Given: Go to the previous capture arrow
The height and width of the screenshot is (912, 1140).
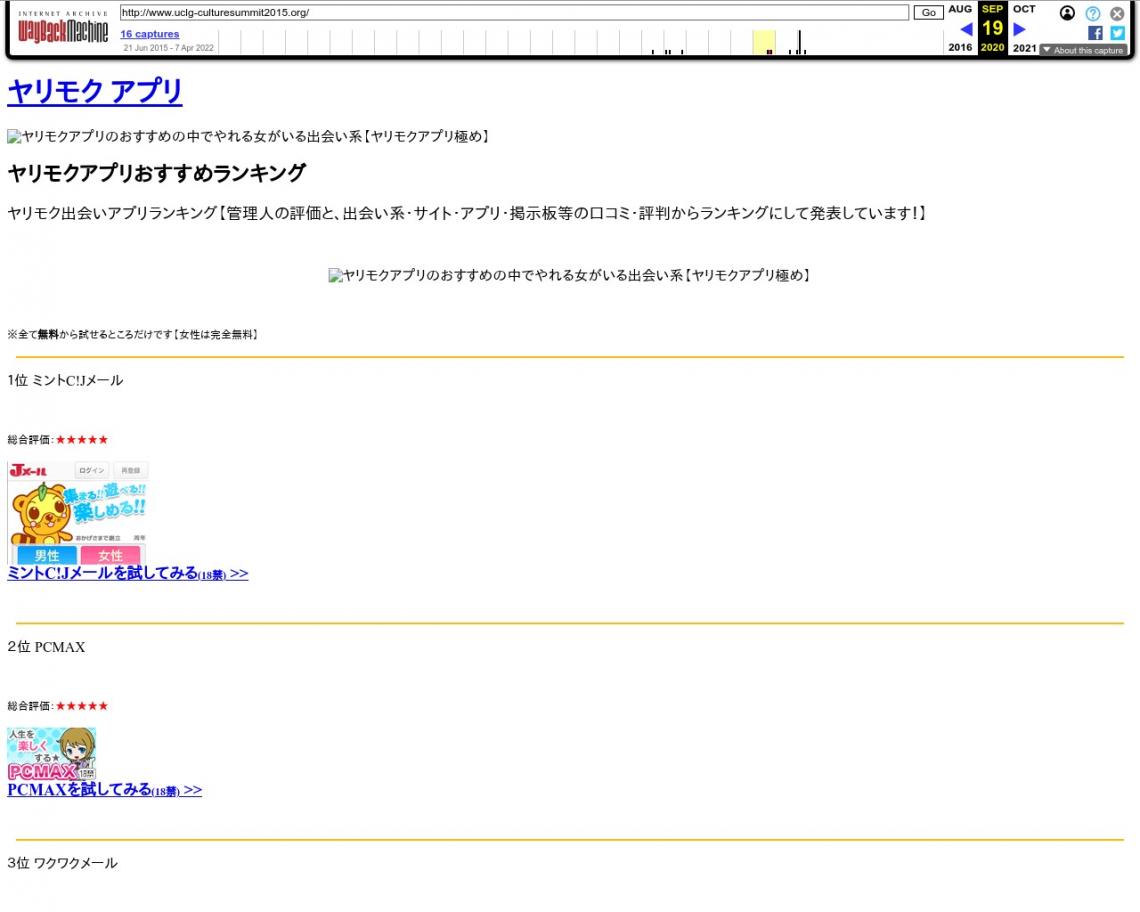Looking at the screenshot, I should click(x=966, y=29).
